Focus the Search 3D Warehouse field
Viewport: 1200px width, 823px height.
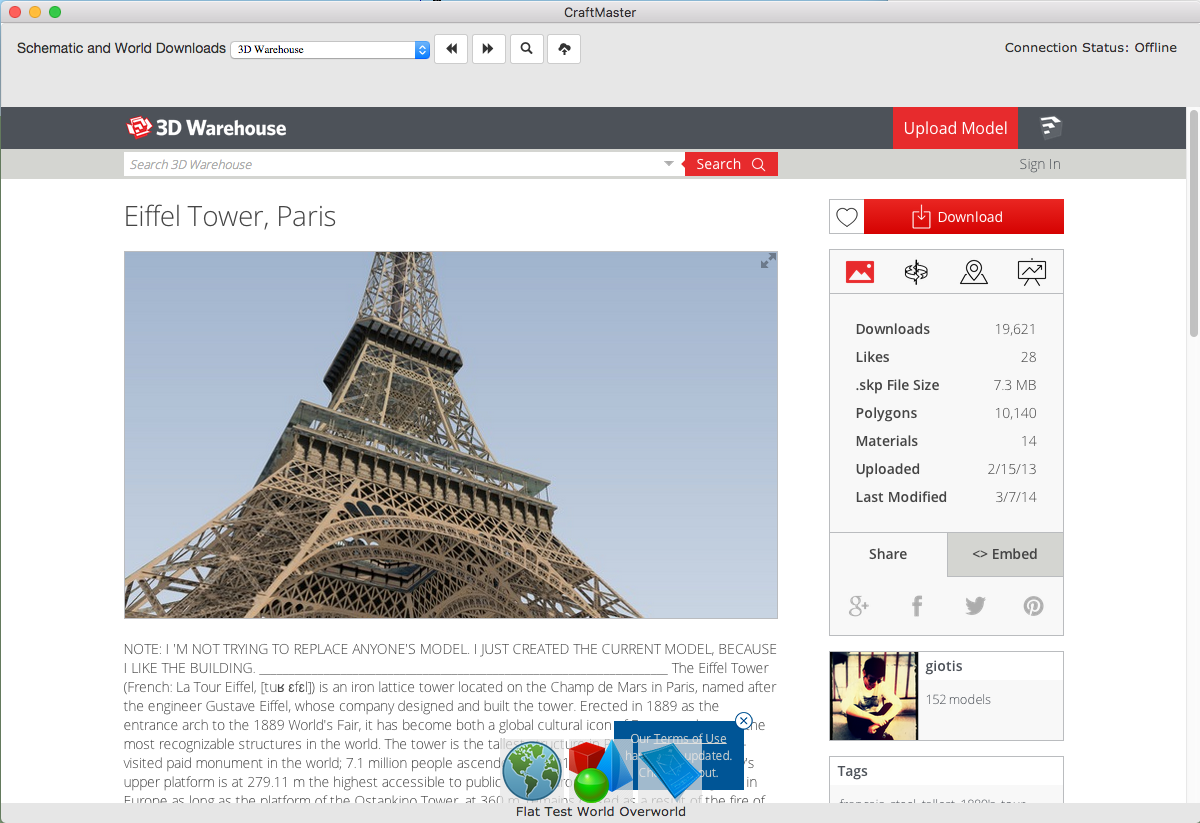click(x=392, y=164)
